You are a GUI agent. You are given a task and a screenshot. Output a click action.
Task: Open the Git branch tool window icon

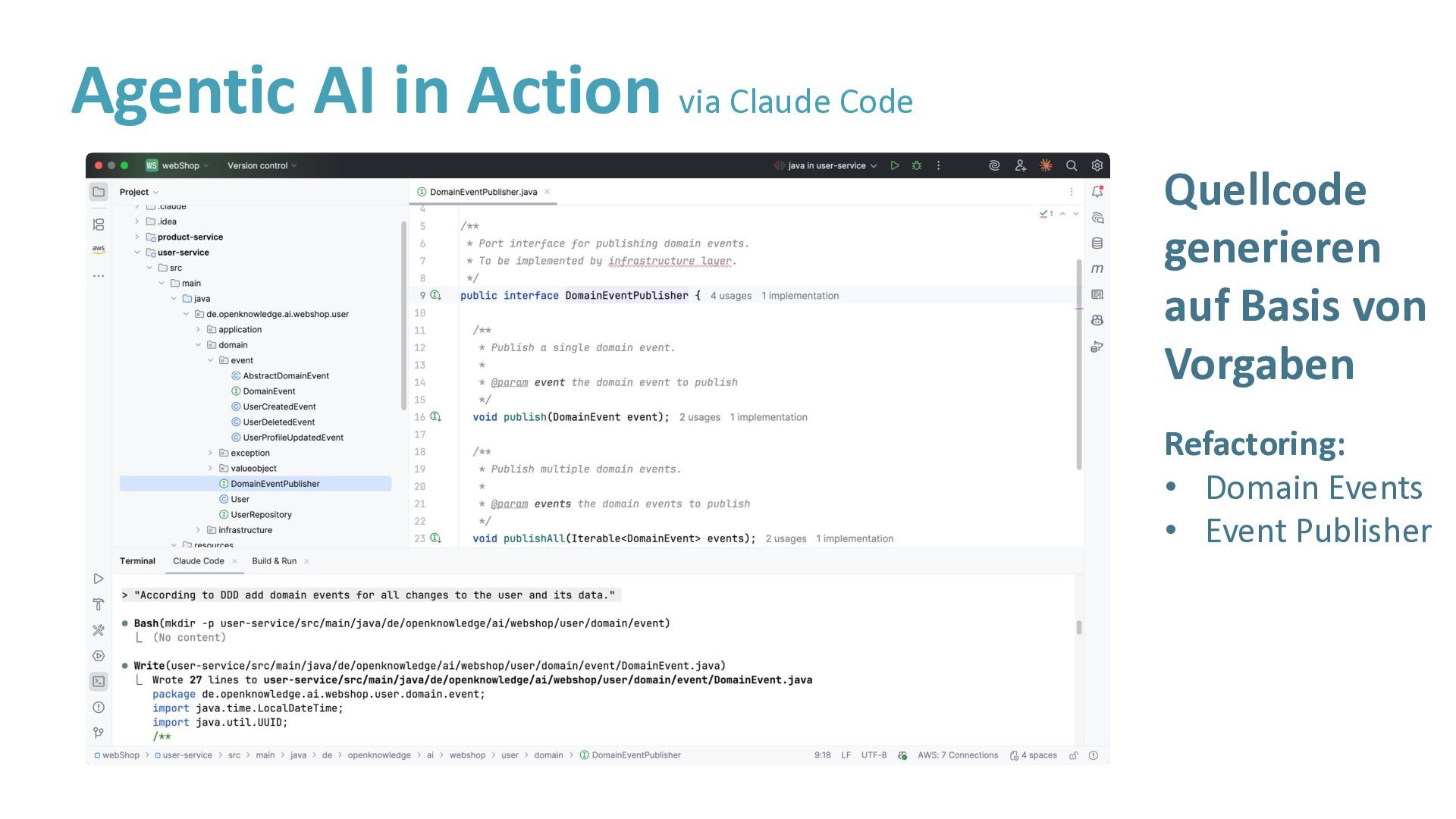[x=99, y=733]
